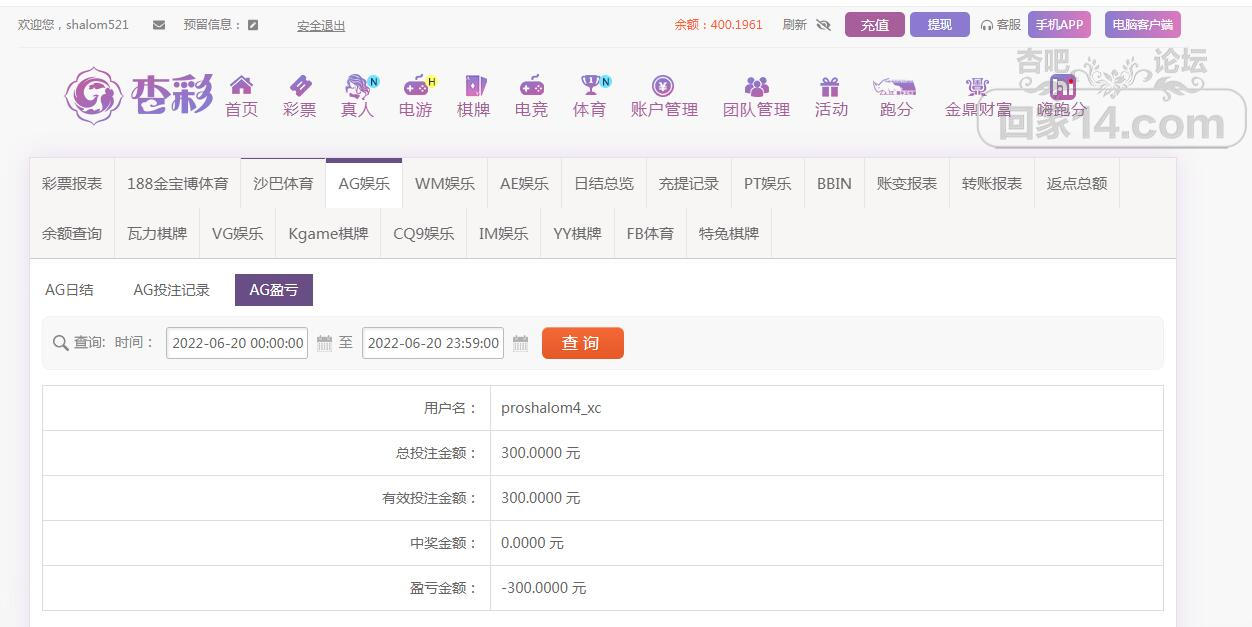Switch to the AG日结 sub-tab
1252x627 pixels.
[x=70, y=290]
